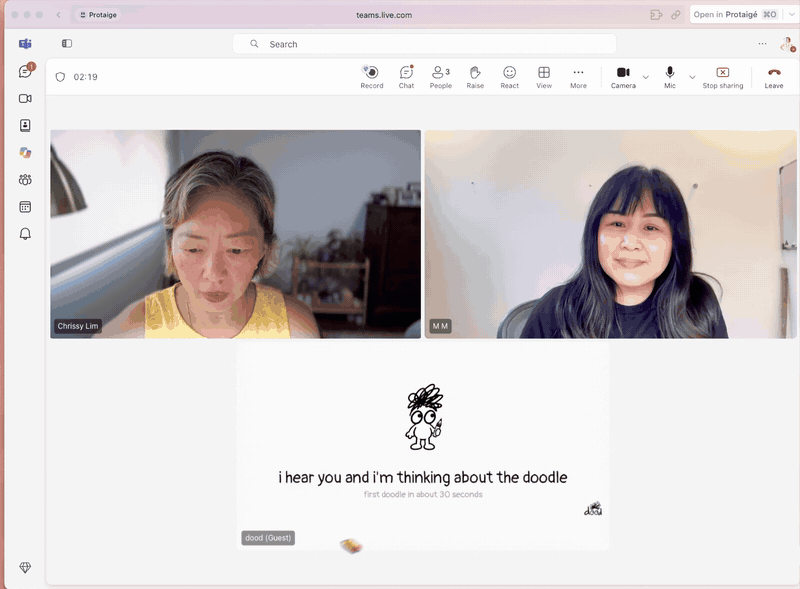The height and width of the screenshot is (589, 800).
Task: Click the share screen browser icon
Action: 656,15
